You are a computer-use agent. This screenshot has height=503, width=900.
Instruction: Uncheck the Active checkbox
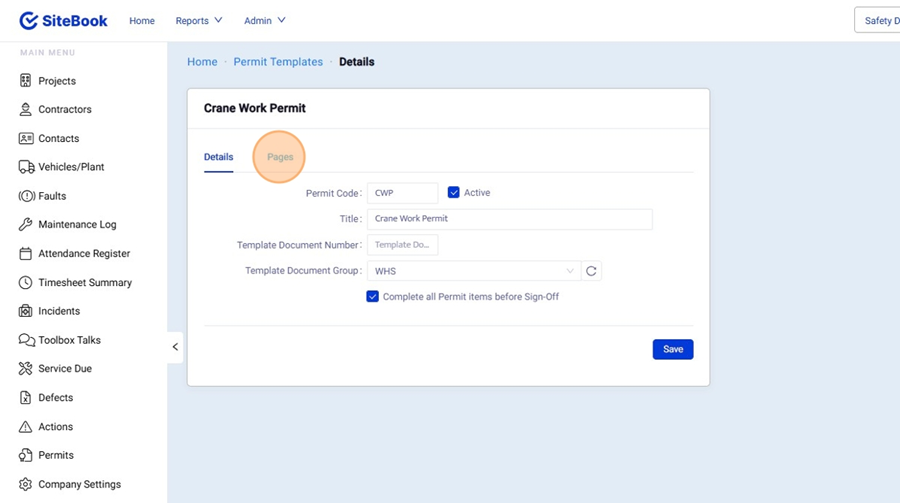pos(453,193)
